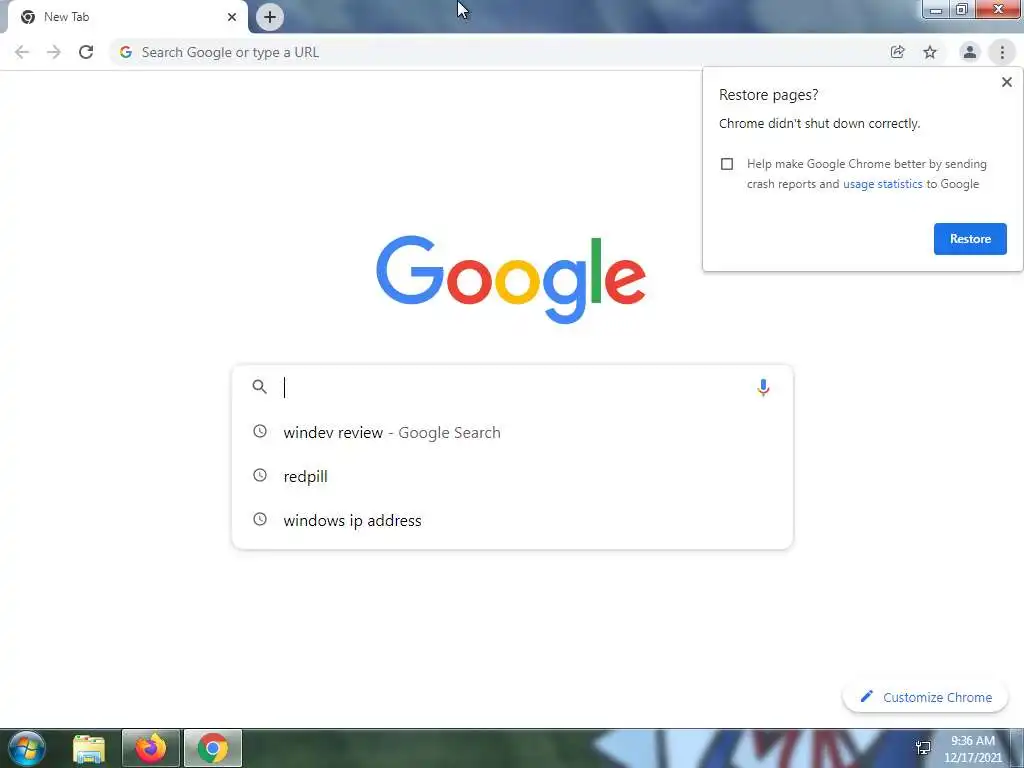Close the New Tab tab
1024x768 pixels.
click(232, 17)
